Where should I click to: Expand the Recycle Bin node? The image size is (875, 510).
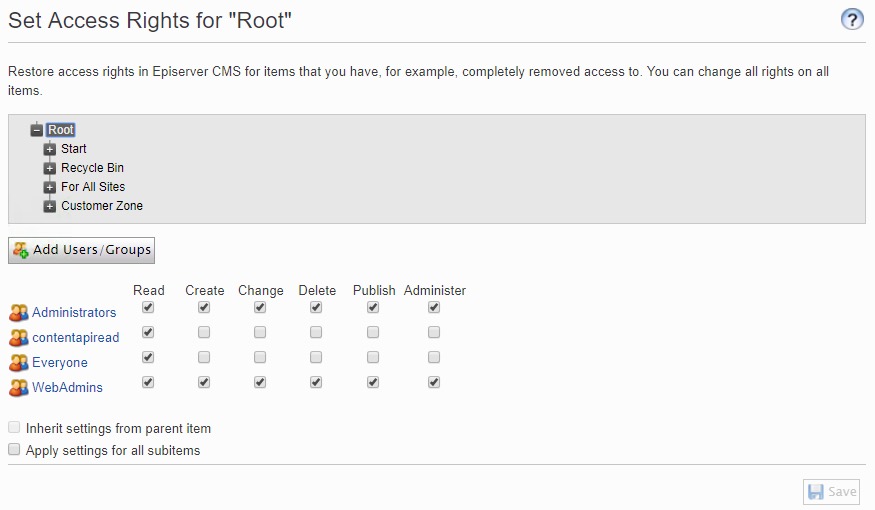[x=50, y=168]
